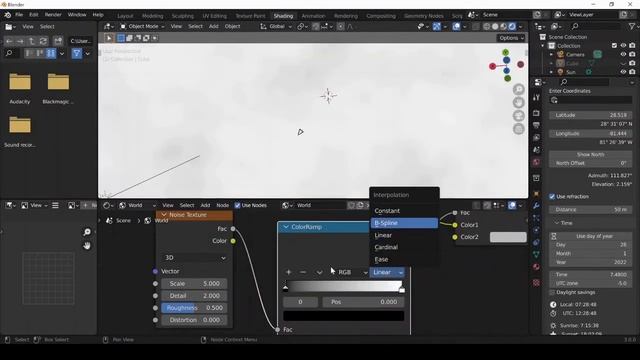Select the black stop on ColorRamp gradient

click(286, 289)
